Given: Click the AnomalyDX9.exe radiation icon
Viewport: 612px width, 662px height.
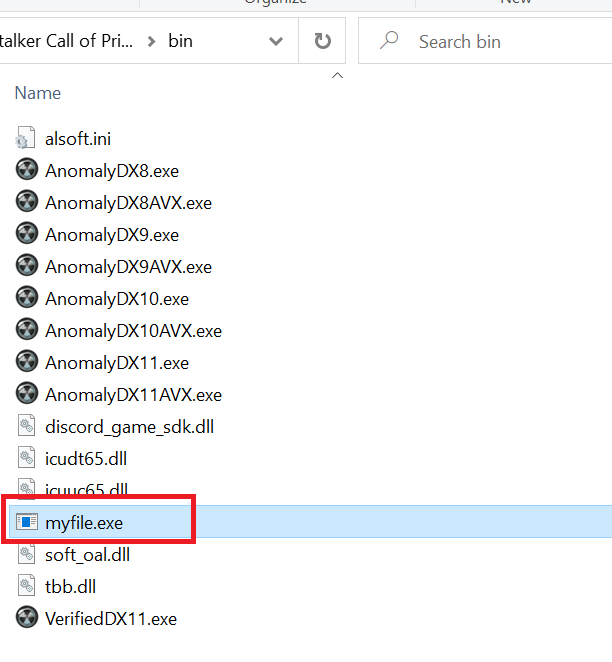Looking at the screenshot, I should [x=27, y=234].
